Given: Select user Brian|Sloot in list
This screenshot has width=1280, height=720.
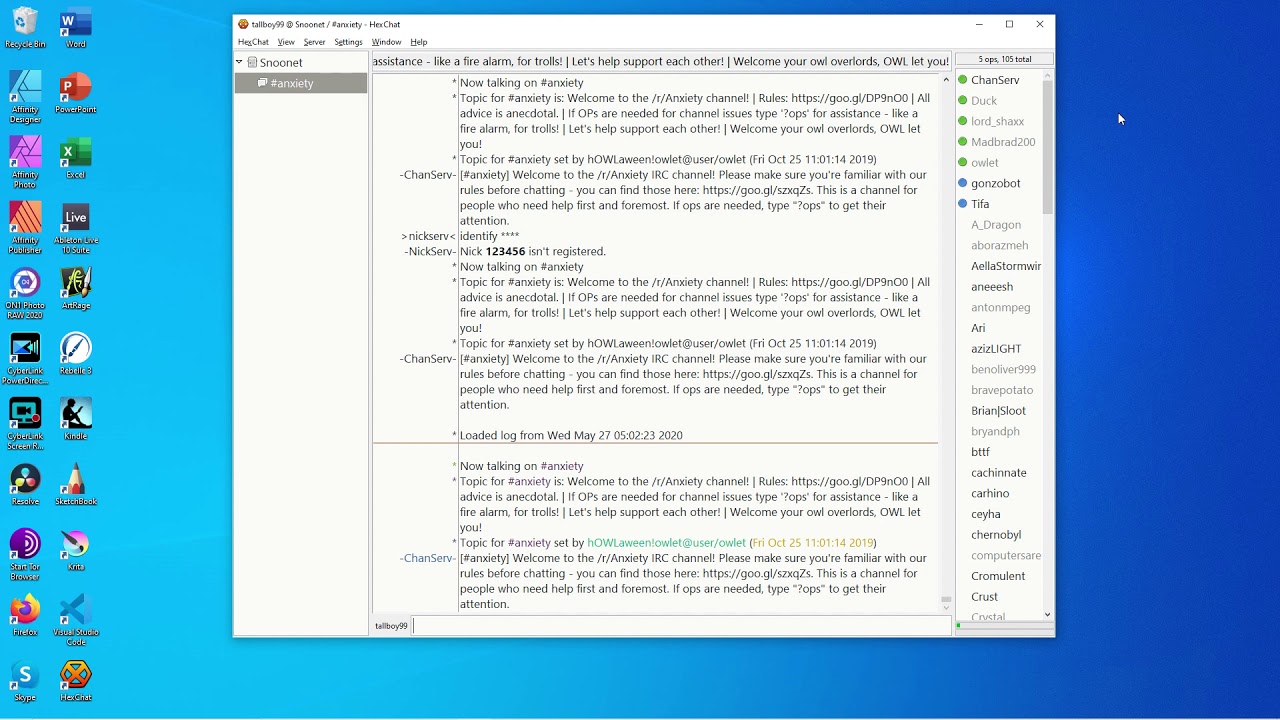Looking at the screenshot, I should 998,411.
